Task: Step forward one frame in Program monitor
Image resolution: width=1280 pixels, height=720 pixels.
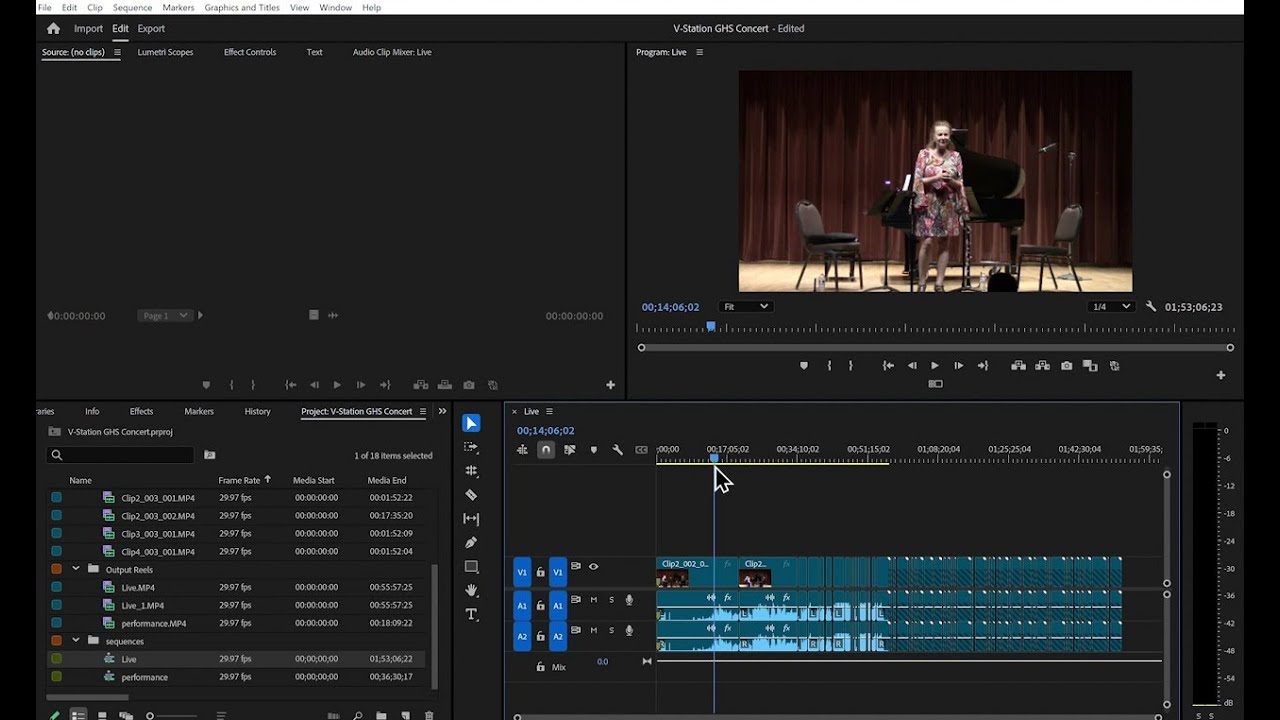Action: pos(958,366)
